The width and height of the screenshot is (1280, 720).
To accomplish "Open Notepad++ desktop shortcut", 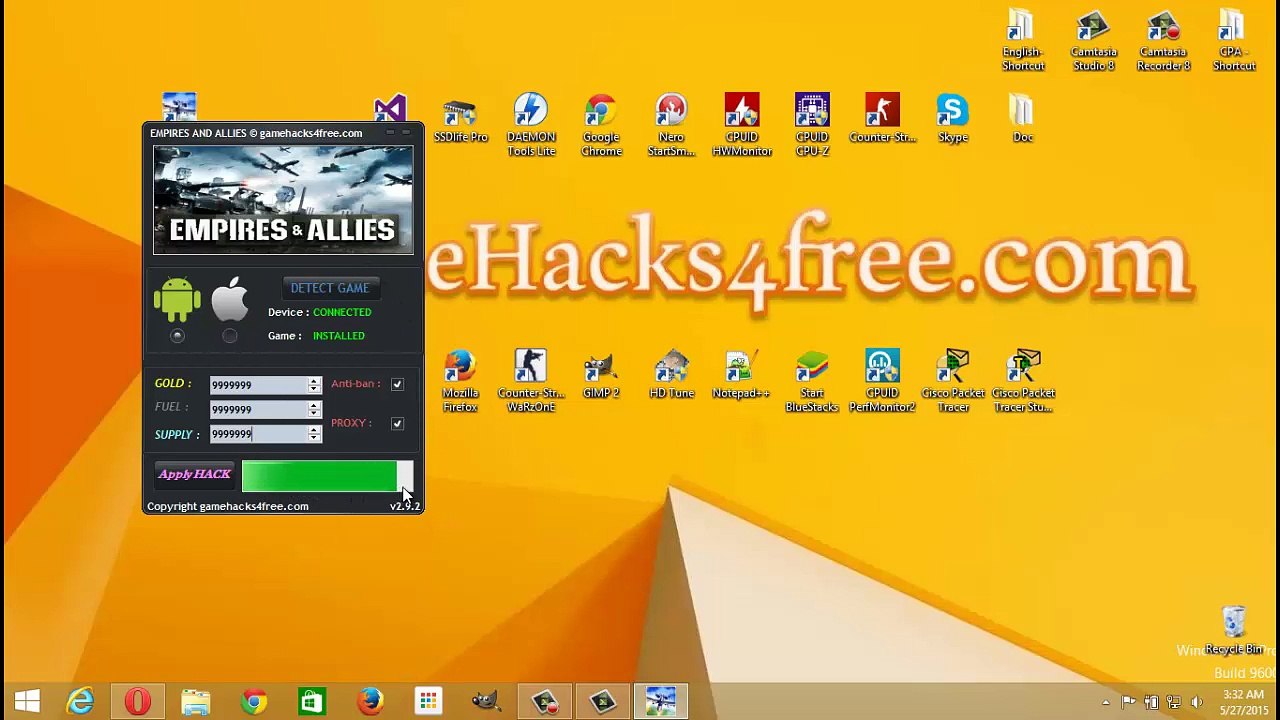I will click(741, 375).
